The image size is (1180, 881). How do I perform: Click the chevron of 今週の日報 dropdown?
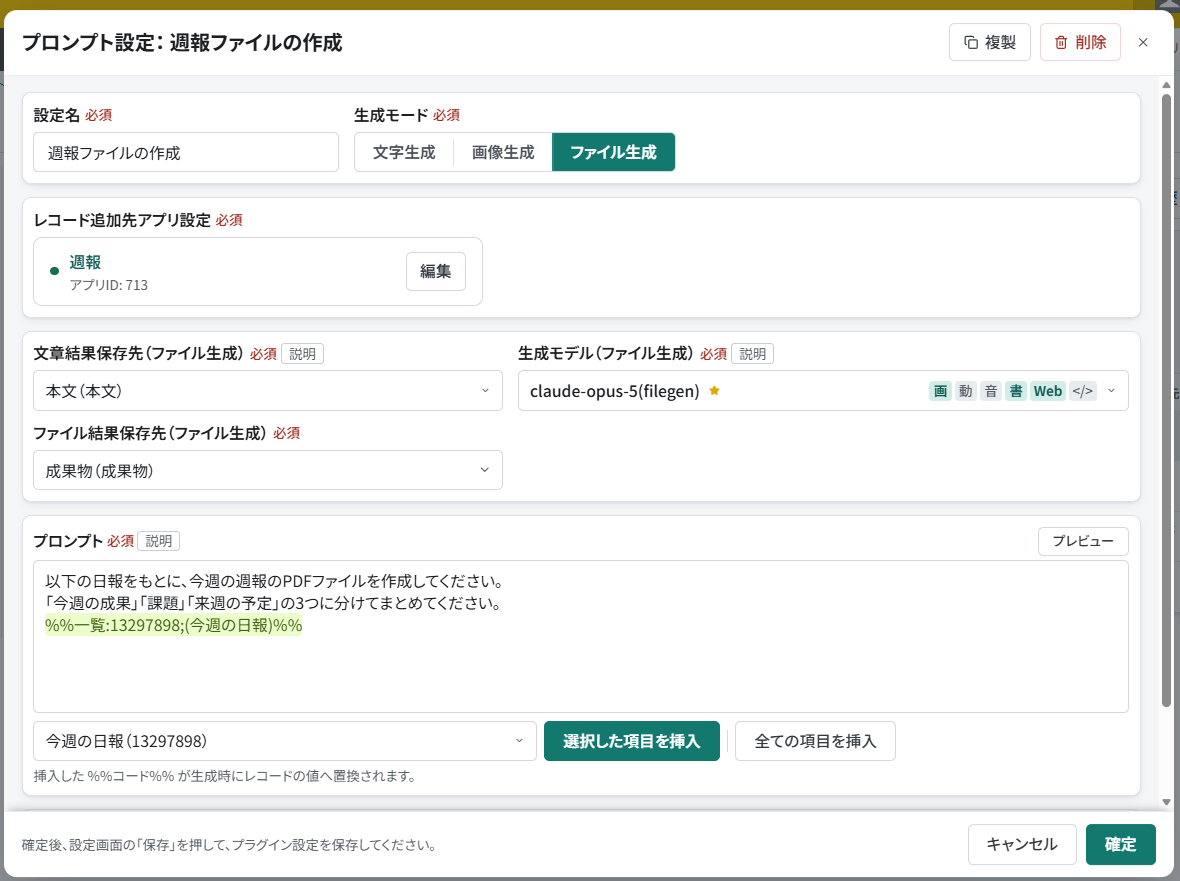coord(519,741)
